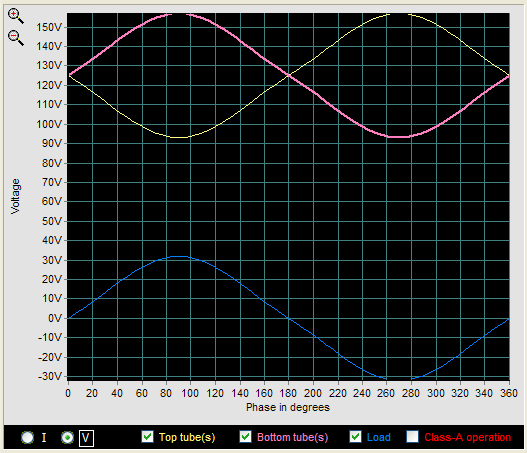Click the zoom out magnifier icon
527x453 pixels.
click(16, 38)
